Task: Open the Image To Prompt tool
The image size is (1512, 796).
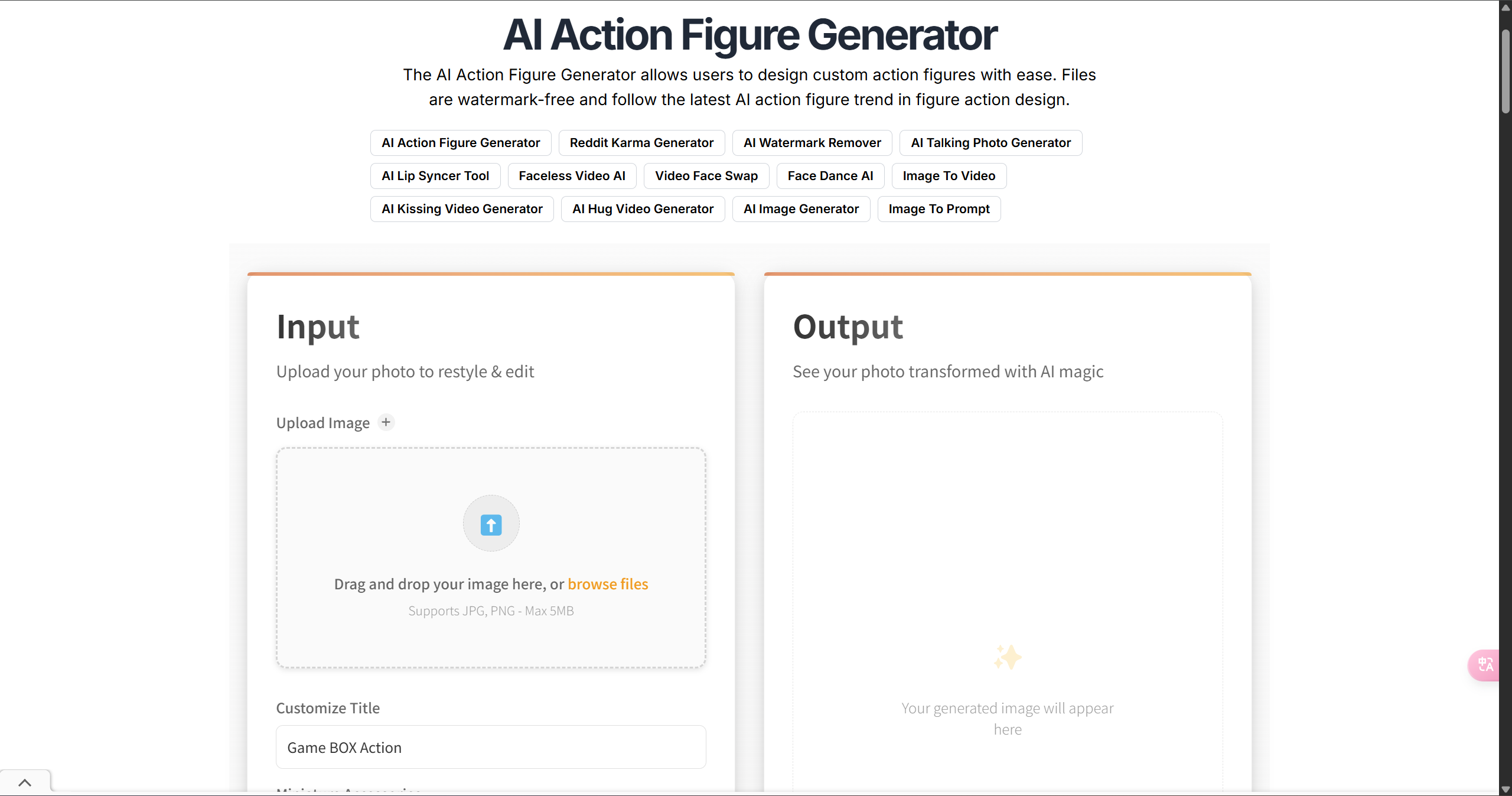Action: click(x=939, y=208)
